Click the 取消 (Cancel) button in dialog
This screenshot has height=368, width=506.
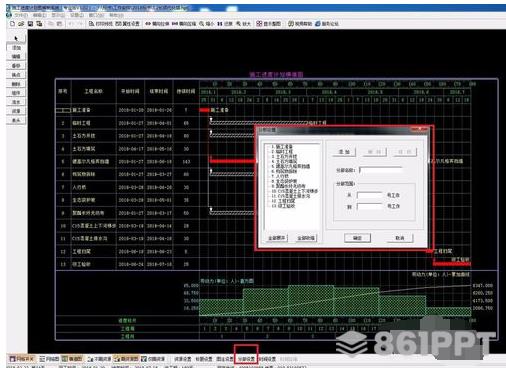point(400,238)
